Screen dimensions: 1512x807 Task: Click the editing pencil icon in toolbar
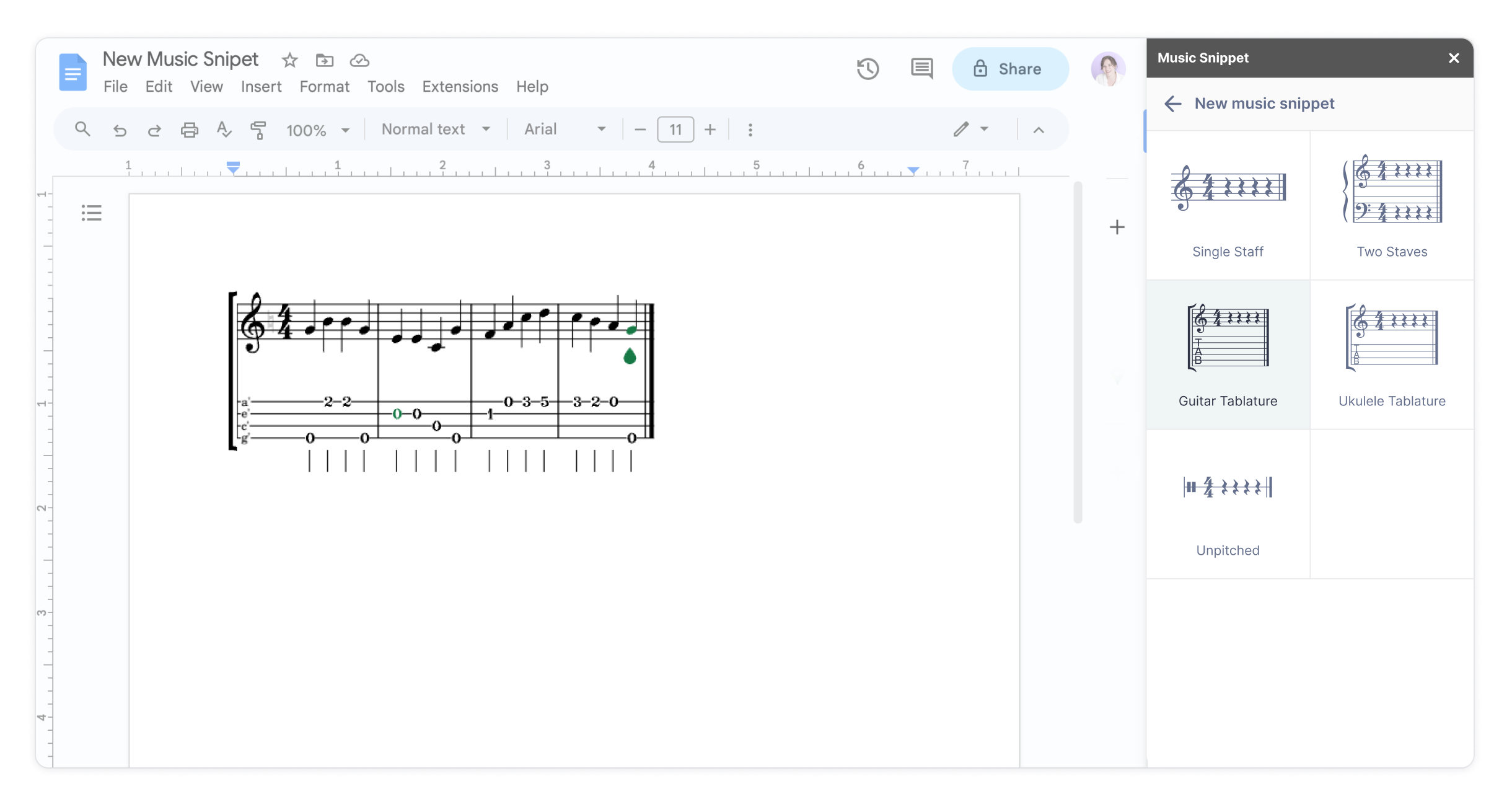coord(961,129)
